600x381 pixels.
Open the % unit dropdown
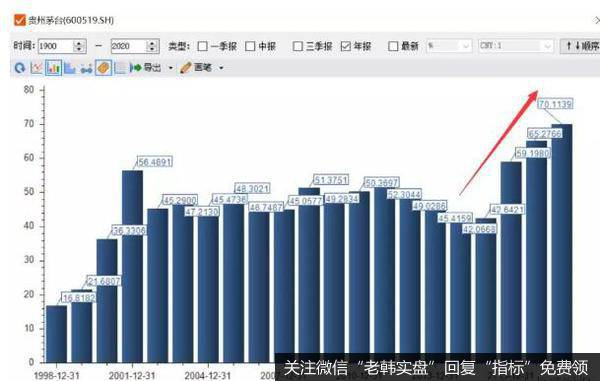coord(449,46)
